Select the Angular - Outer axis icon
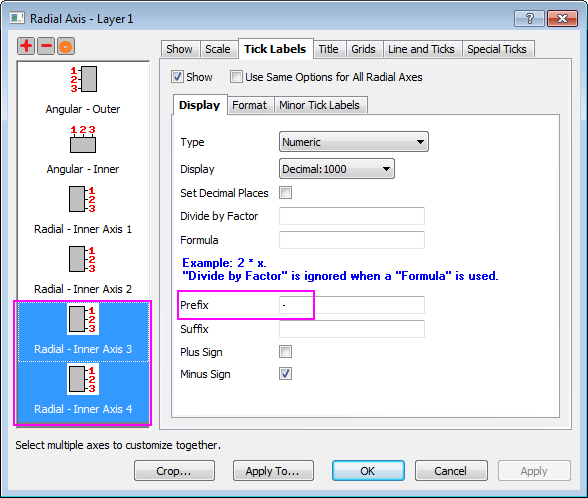 (x=83, y=79)
